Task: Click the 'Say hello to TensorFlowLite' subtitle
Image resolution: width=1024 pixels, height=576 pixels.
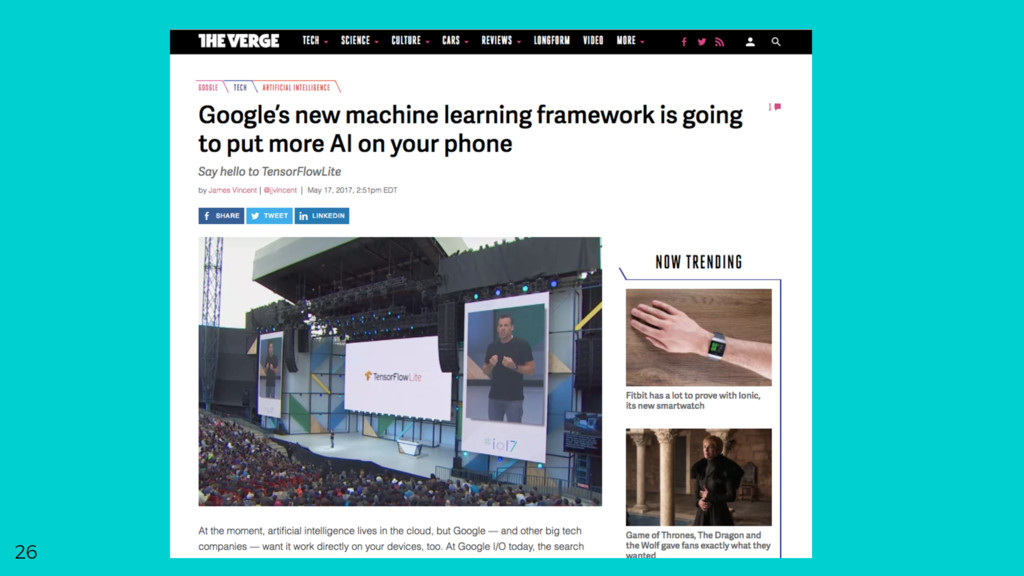Action: click(x=270, y=172)
